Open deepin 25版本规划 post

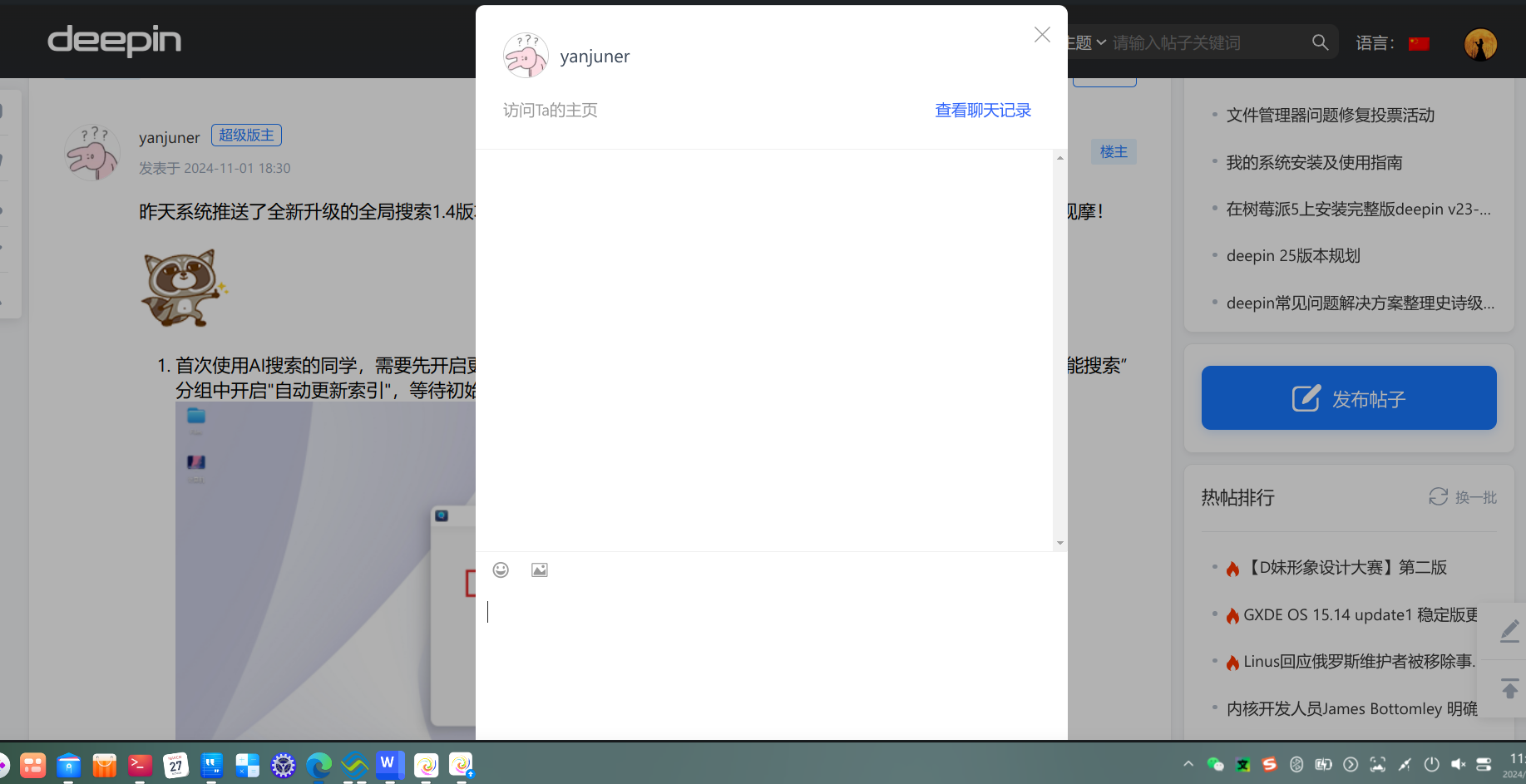click(1293, 256)
